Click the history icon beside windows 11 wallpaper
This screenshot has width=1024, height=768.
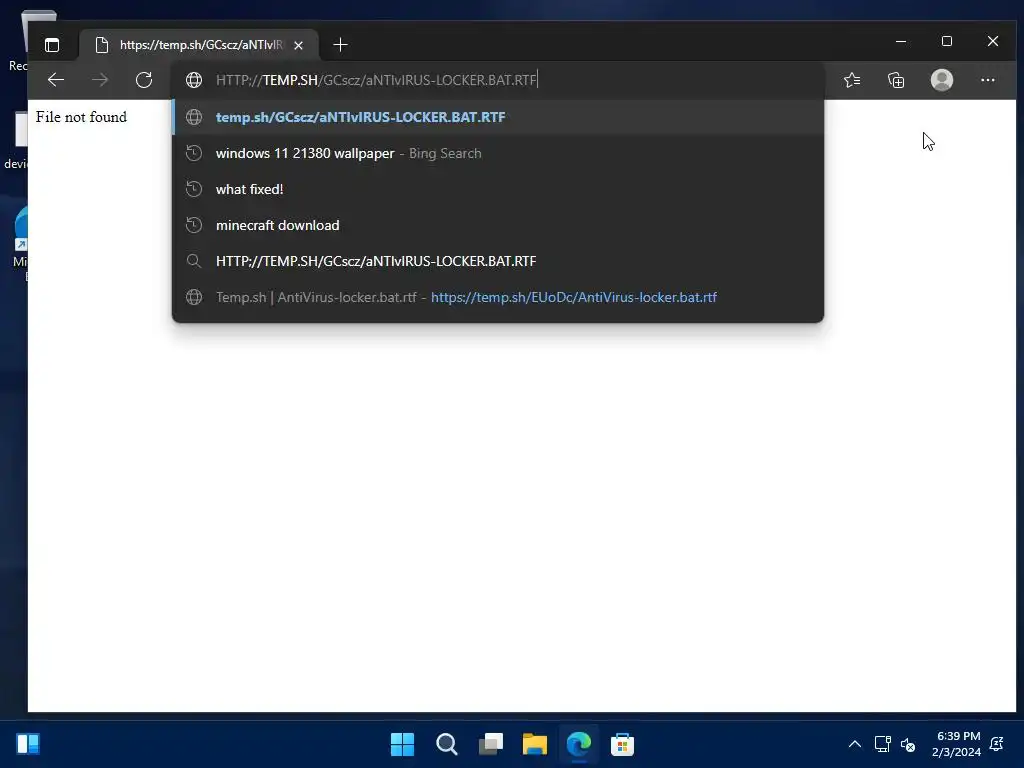(194, 153)
